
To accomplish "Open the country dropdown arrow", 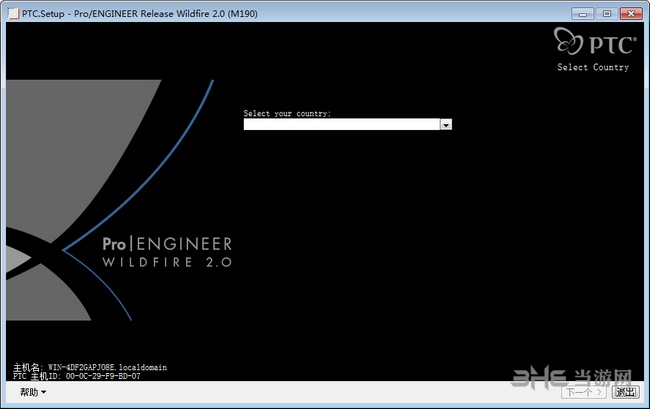I will (x=446, y=125).
